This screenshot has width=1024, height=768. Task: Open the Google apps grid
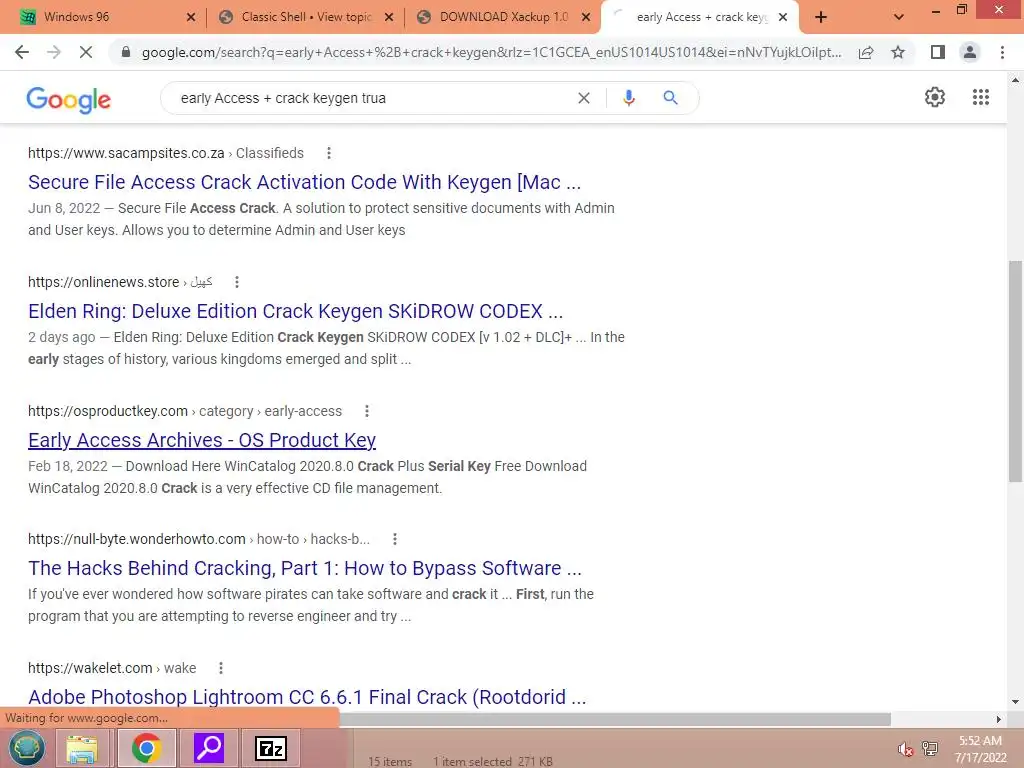[981, 97]
